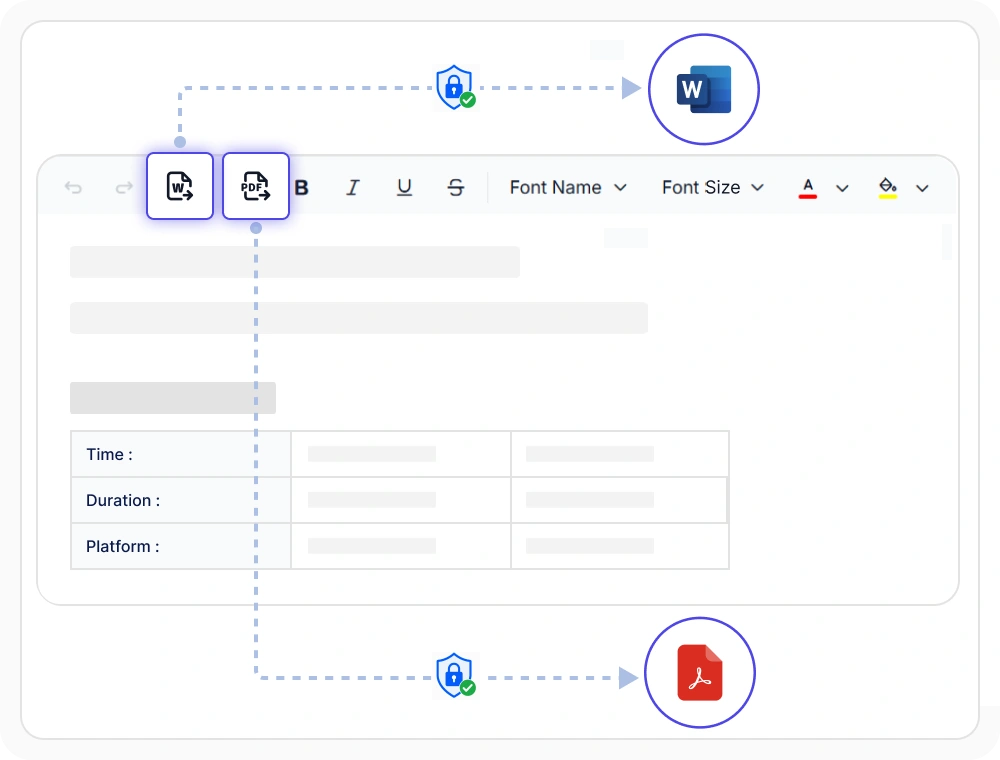
Task: Expand the font color picker arrow
Action: tap(842, 188)
